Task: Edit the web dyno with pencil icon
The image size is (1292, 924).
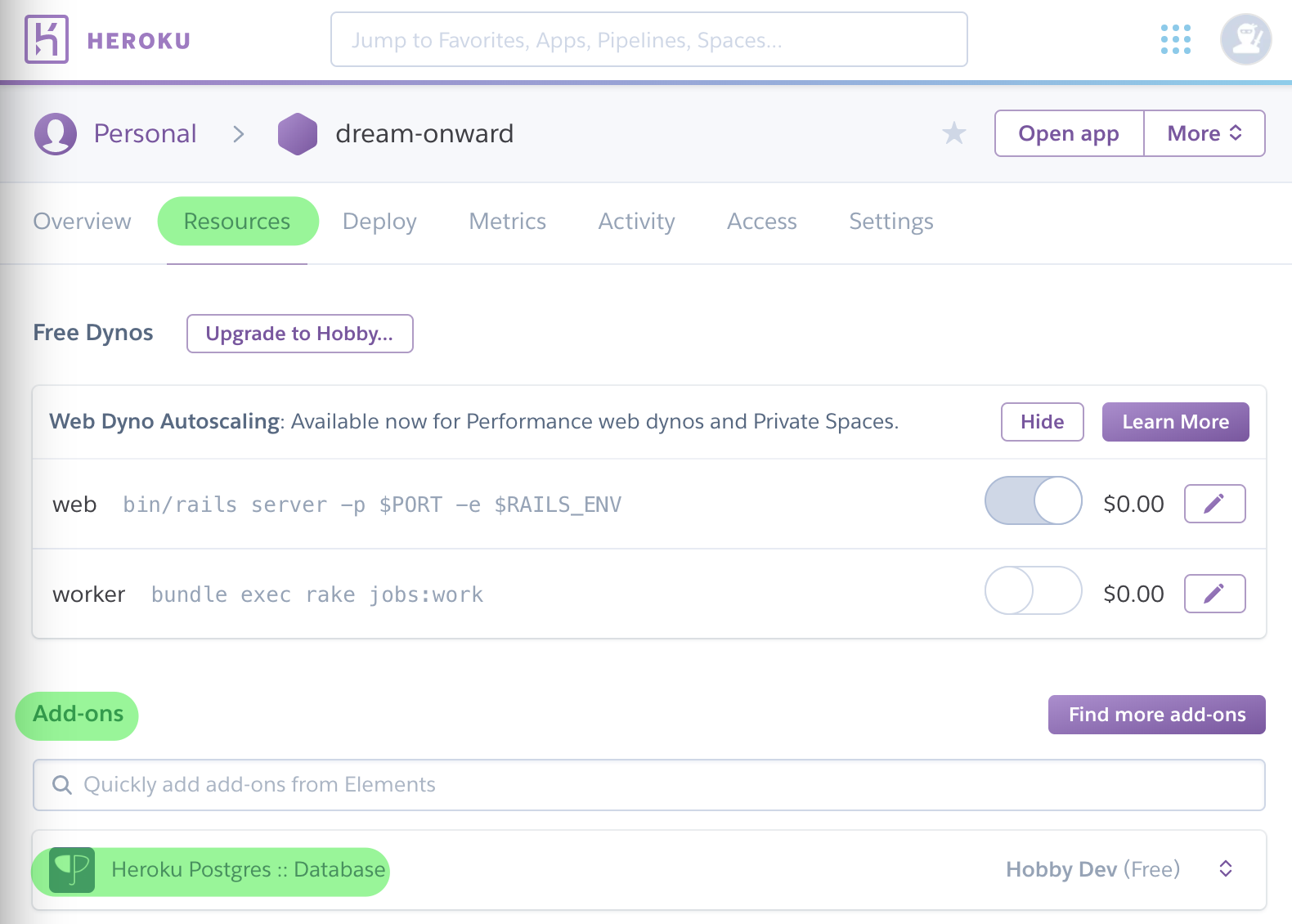Action: pyautogui.click(x=1215, y=504)
